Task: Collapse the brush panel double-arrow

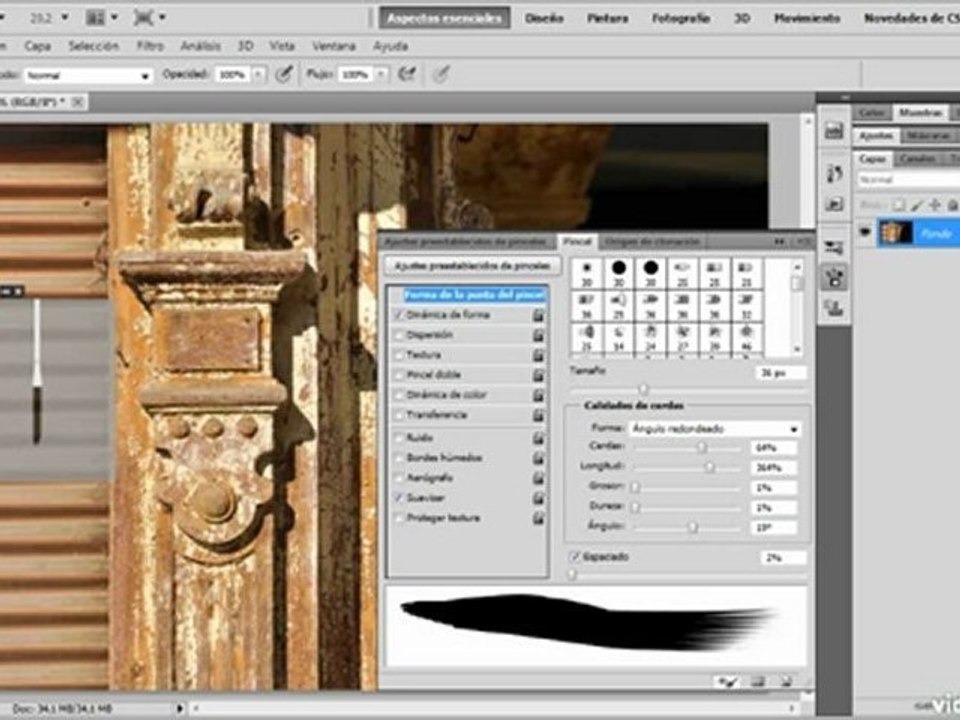Action: click(x=779, y=242)
